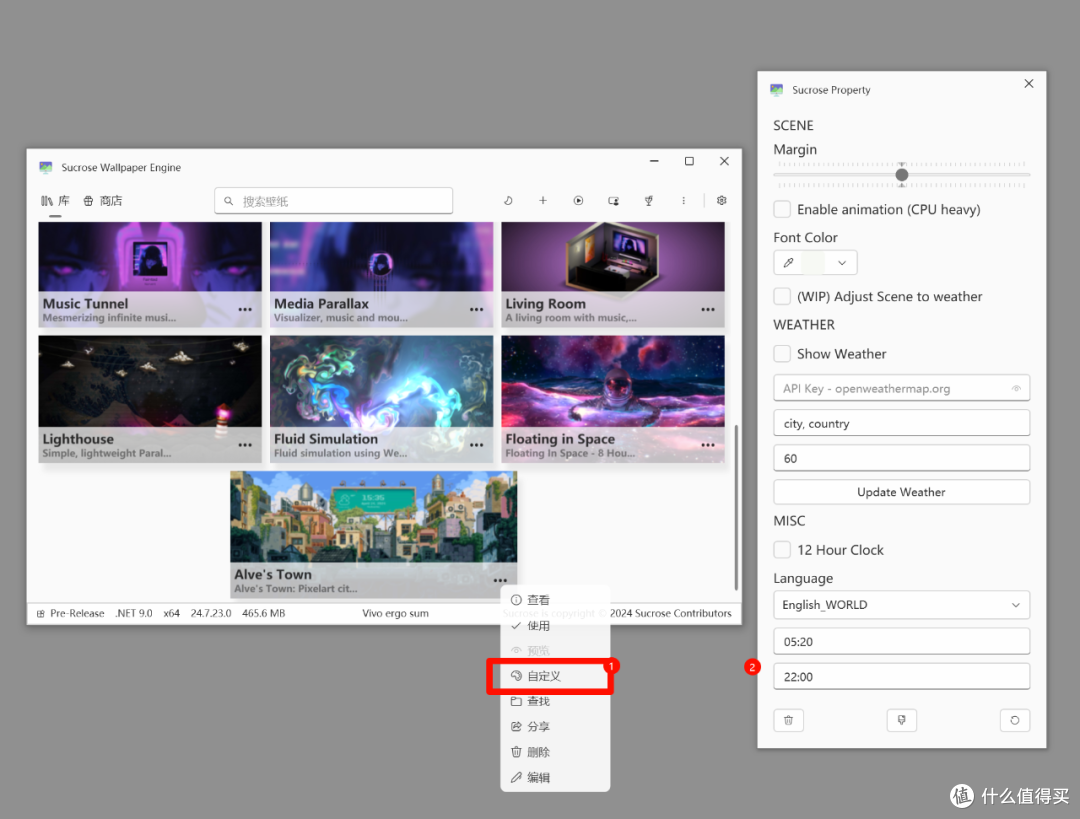Screen dimensions: 1080x819
Task: Click the play circle icon in toolbar
Action: (579, 200)
